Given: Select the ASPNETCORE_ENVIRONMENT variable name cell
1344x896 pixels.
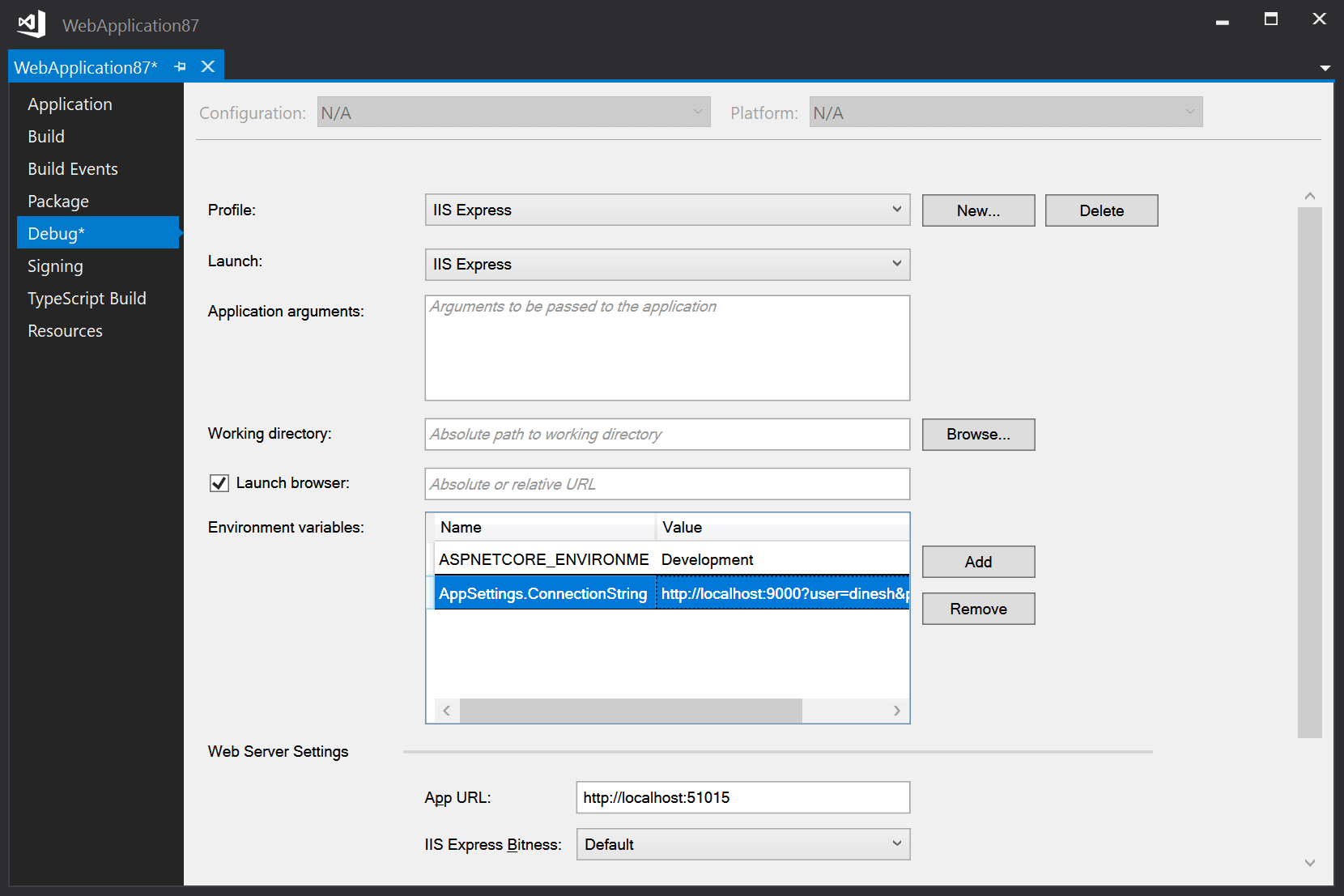Looking at the screenshot, I should tap(544, 559).
